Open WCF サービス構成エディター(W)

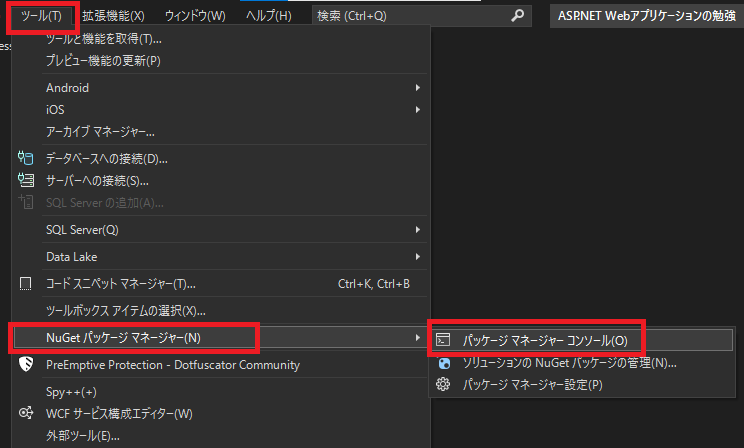(119, 414)
